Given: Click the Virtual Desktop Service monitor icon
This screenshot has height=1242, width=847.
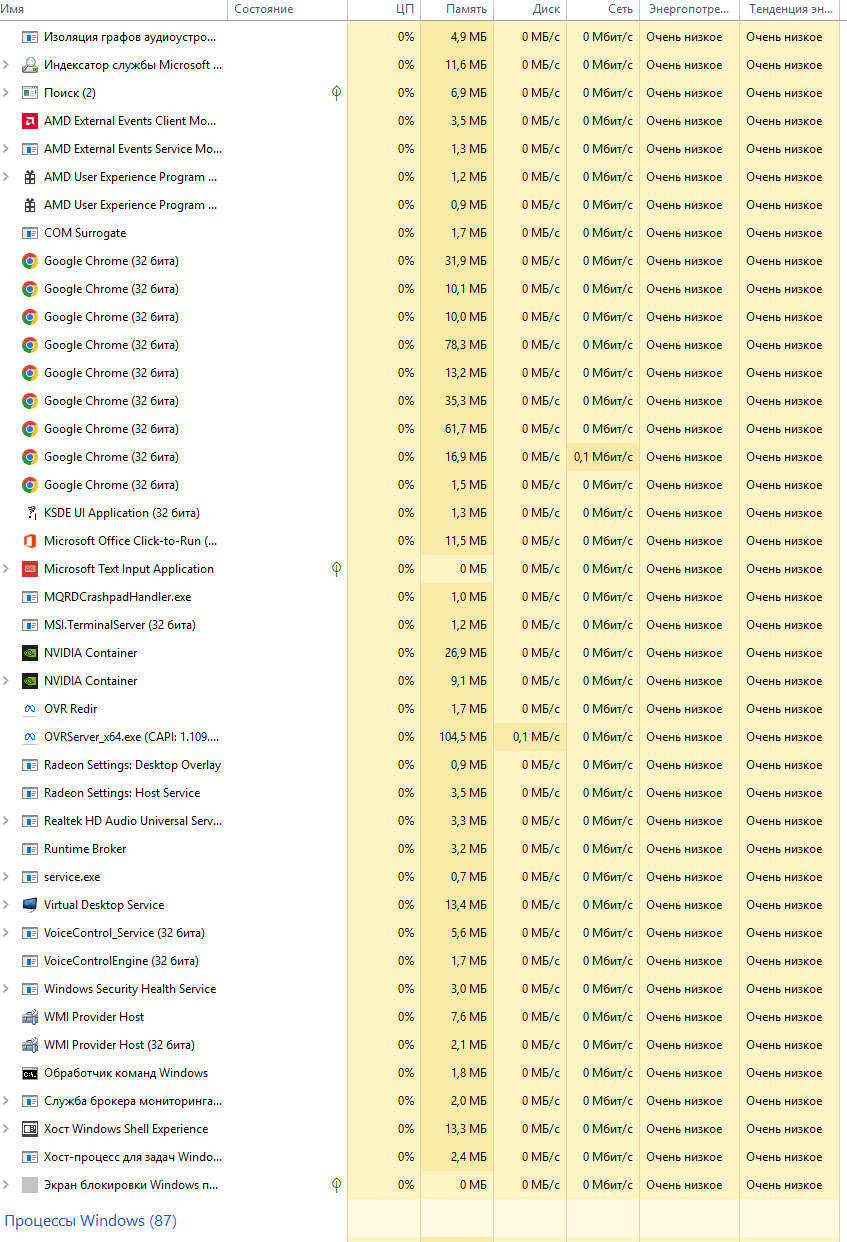Looking at the screenshot, I should point(30,905).
